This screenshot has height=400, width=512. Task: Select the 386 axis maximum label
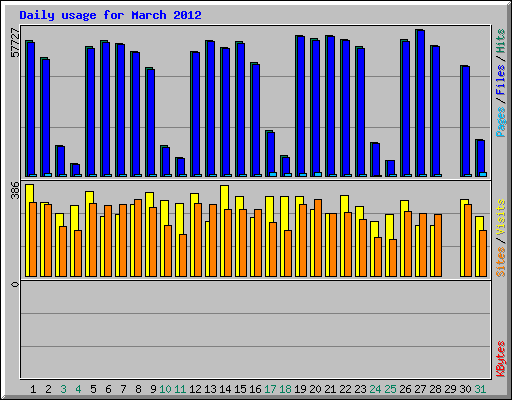pyautogui.click(x=15, y=190)
